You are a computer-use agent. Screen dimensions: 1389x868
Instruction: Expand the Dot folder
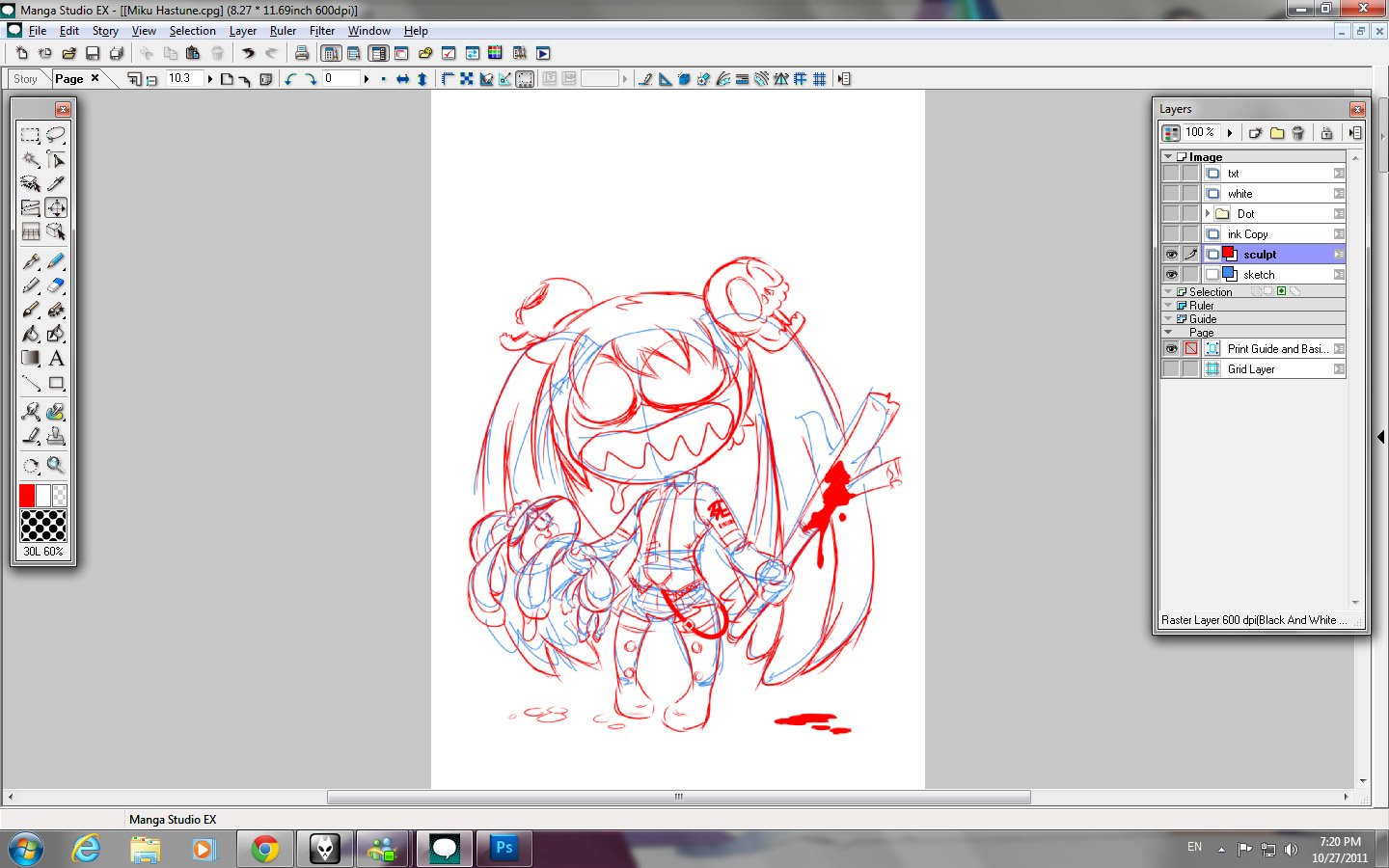pyautogui.click(x=1208, y=214)
